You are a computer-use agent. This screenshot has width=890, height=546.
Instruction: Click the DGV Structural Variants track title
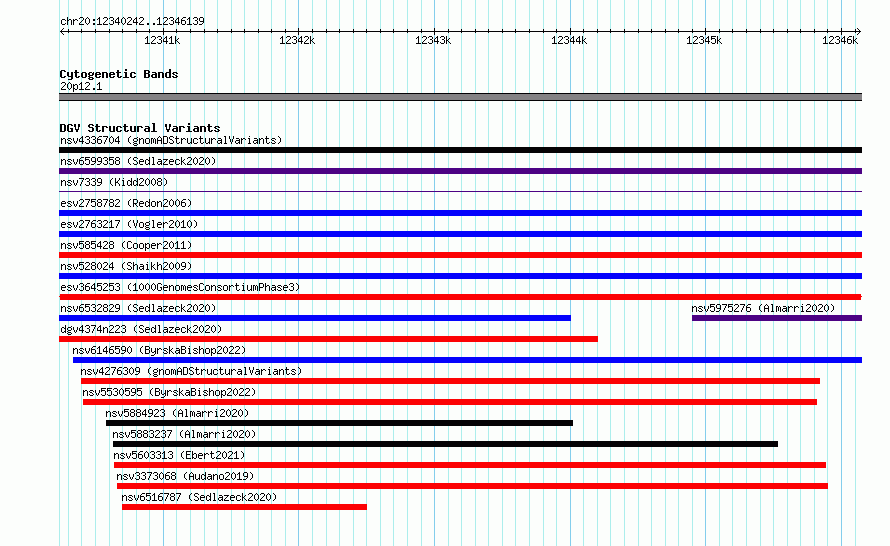point(140,128)
